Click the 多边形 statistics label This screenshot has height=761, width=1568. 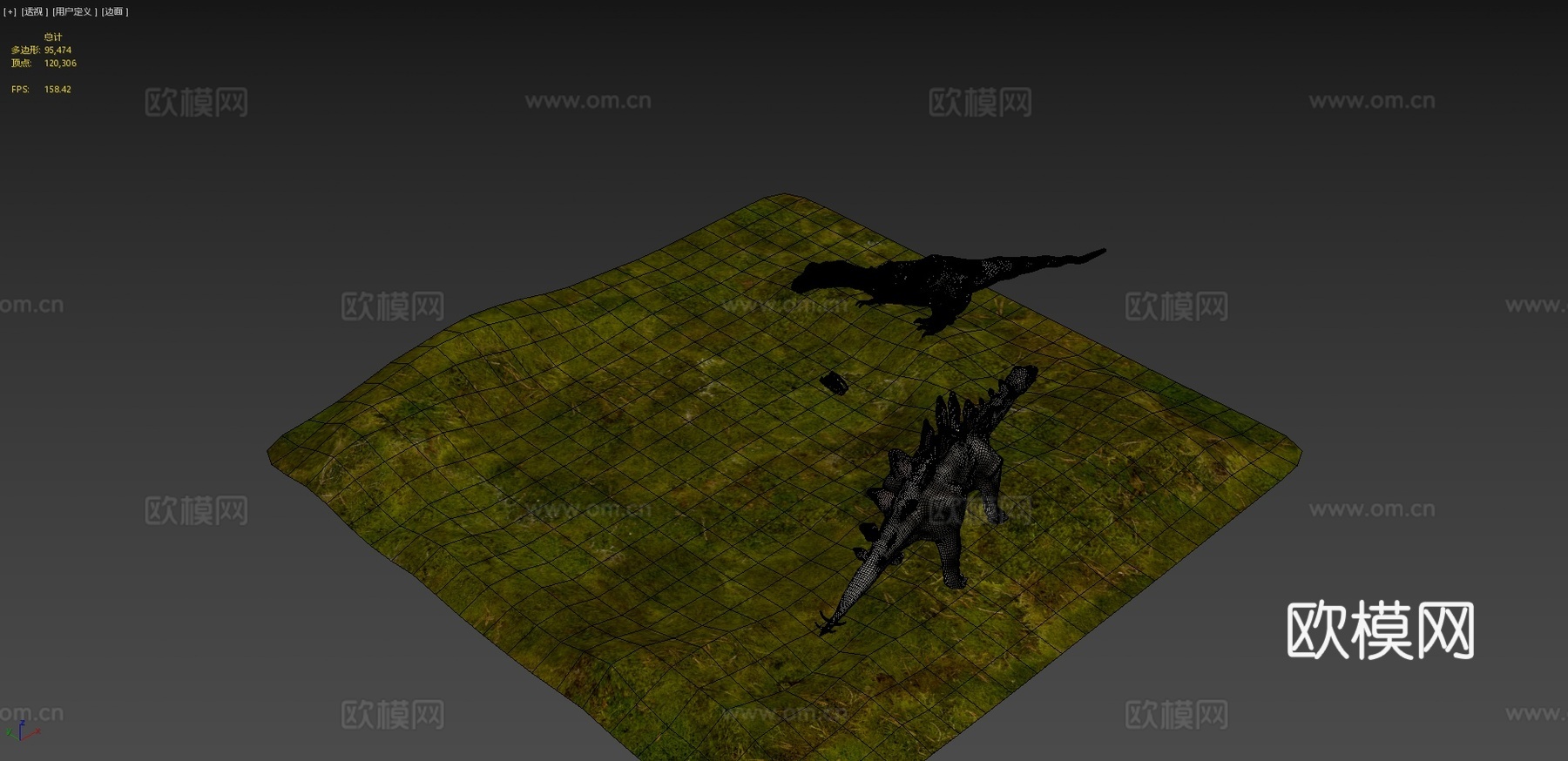click(x=26, y=51)
